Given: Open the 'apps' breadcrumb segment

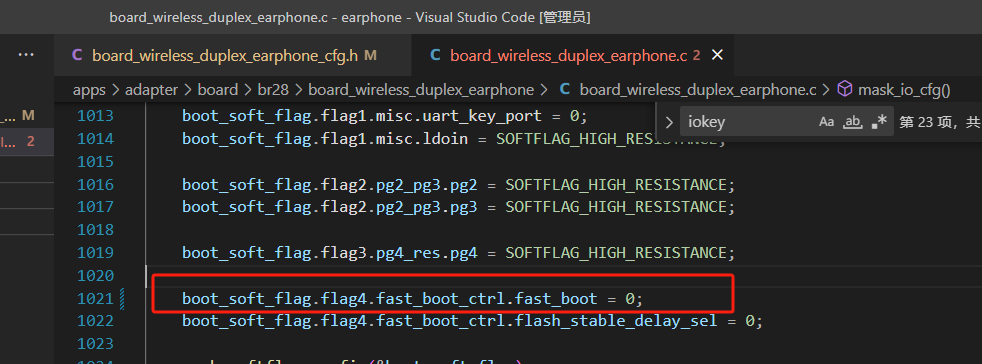Looking at the screenshot, I should coord(89,90).
